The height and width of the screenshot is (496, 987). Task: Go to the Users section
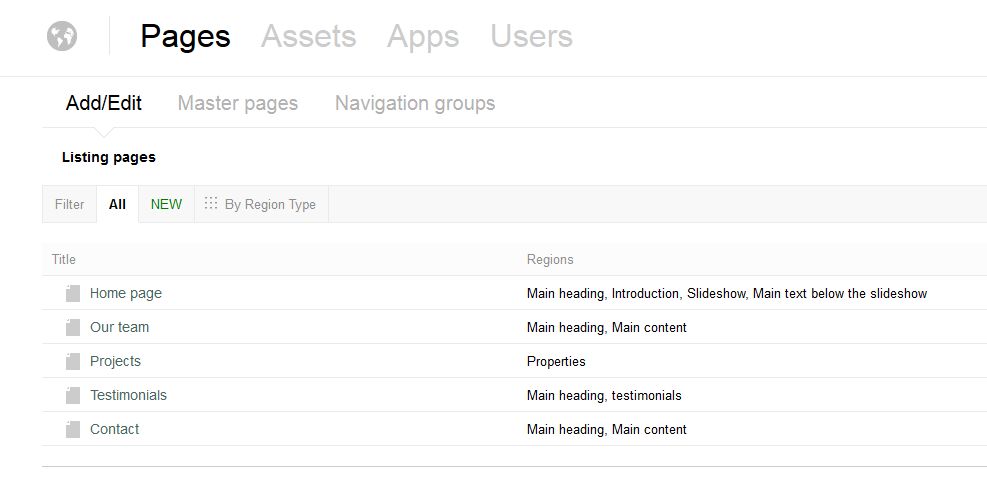[x=531, y=36]
